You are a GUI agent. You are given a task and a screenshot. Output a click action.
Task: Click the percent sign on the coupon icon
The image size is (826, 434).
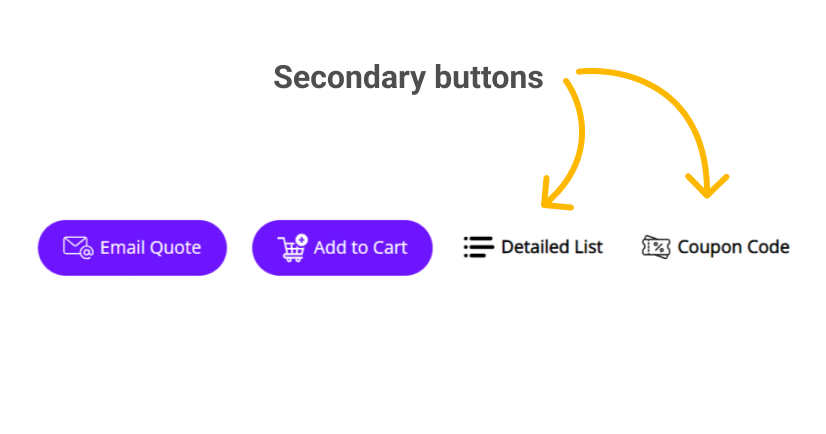click(658, 246)
